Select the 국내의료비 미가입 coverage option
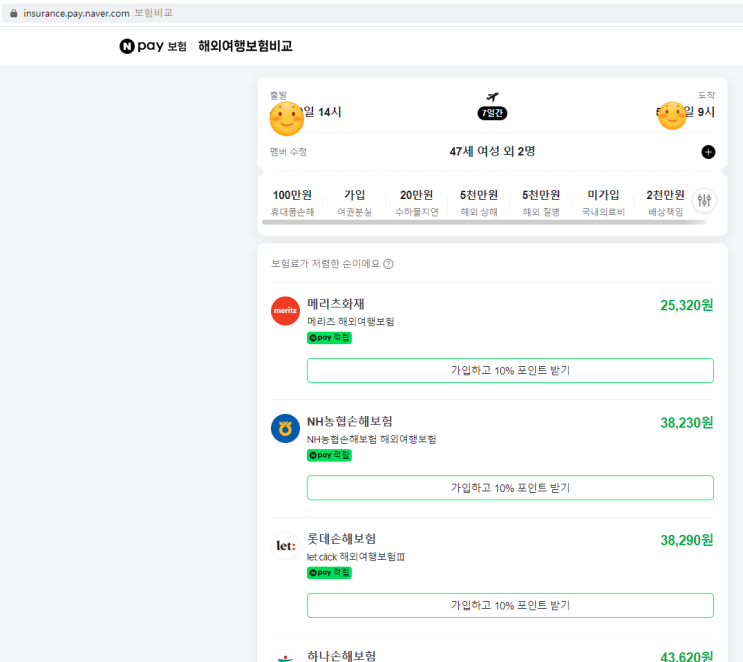The width and height of the screenshot is (743, 662). (x=603, y=202)
